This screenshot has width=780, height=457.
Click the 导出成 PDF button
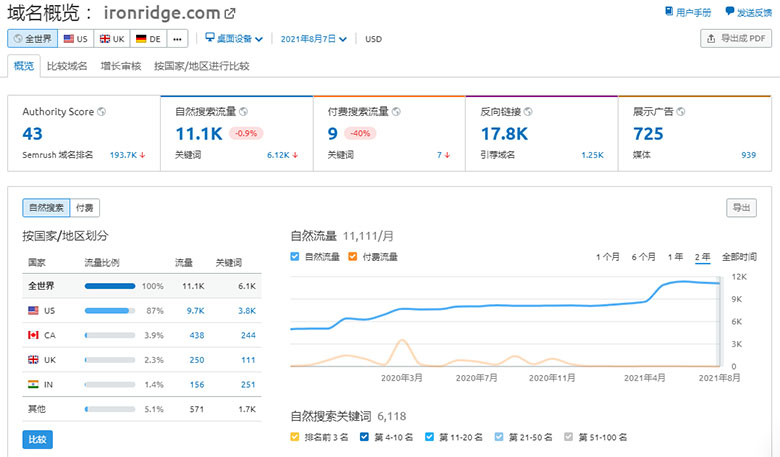pyautogui.click(x=736, y=38)
